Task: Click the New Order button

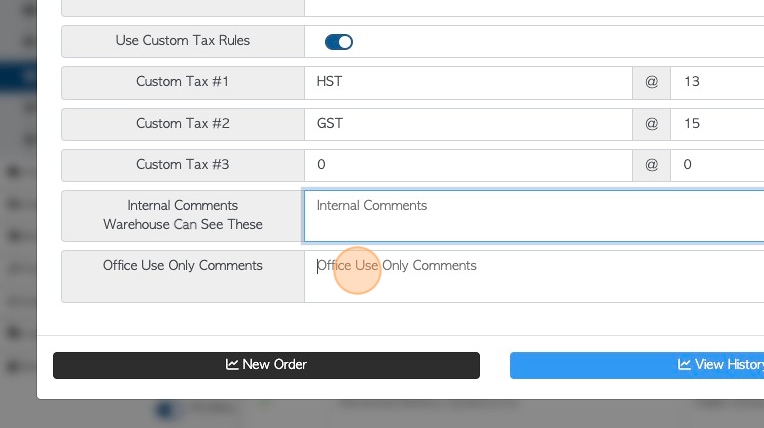Action: 267,365
